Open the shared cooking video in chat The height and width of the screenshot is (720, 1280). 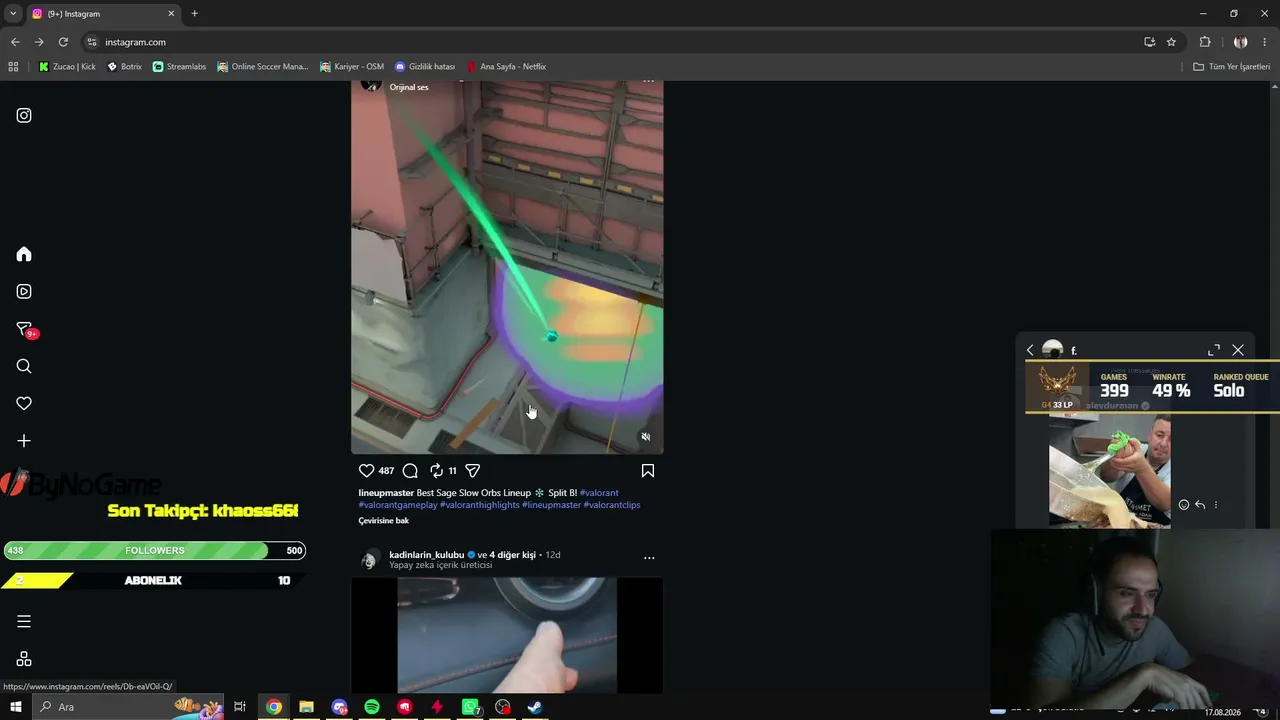pyautogui.click(x=1109, y=469)
